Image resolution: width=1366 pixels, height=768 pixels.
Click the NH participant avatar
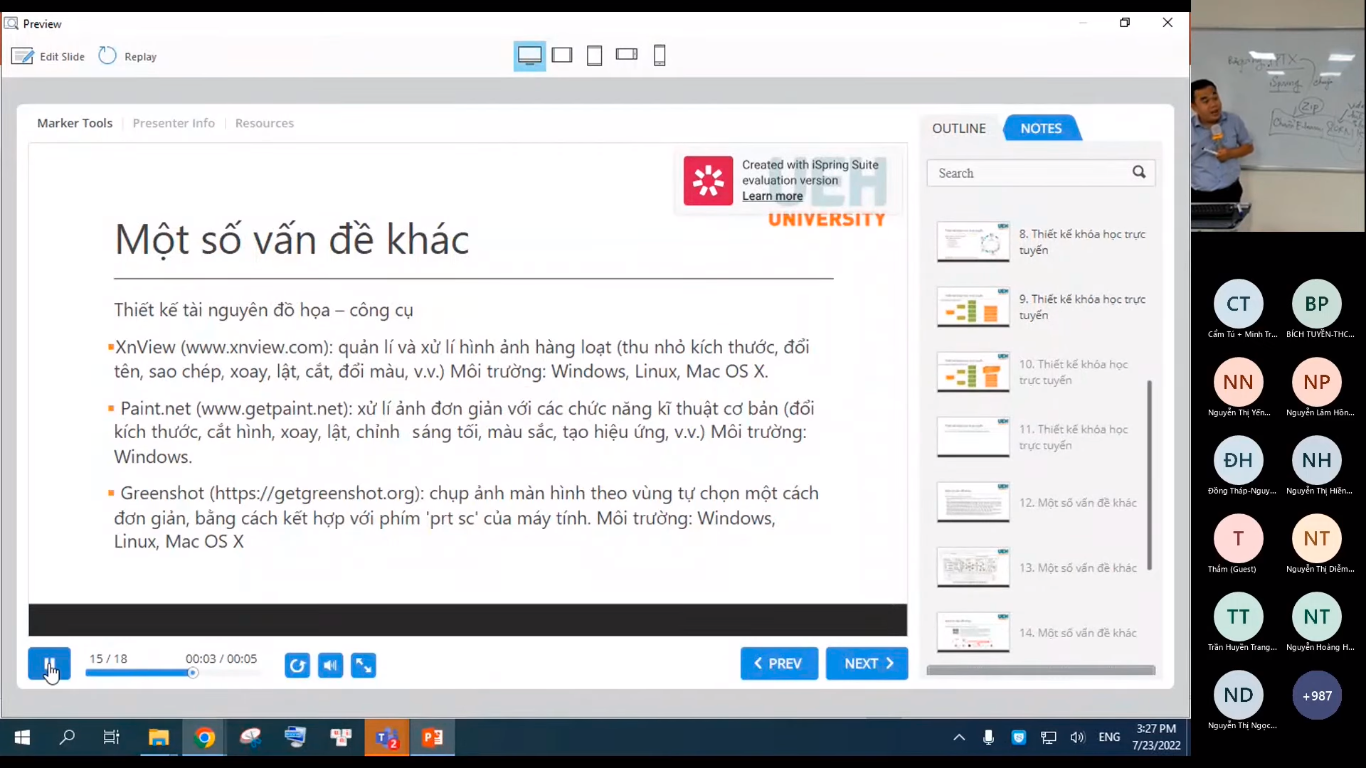pyautogui.click(x=1316, y=460)
